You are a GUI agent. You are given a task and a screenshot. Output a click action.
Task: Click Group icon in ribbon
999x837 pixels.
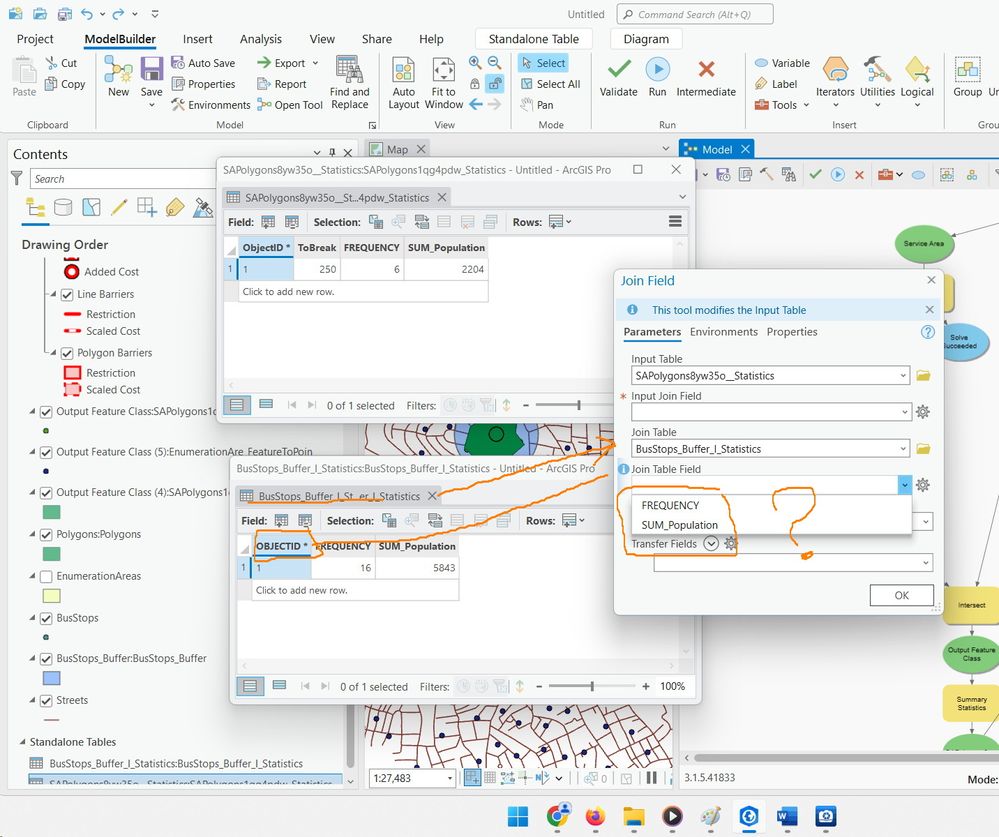[x=967, y=69]
